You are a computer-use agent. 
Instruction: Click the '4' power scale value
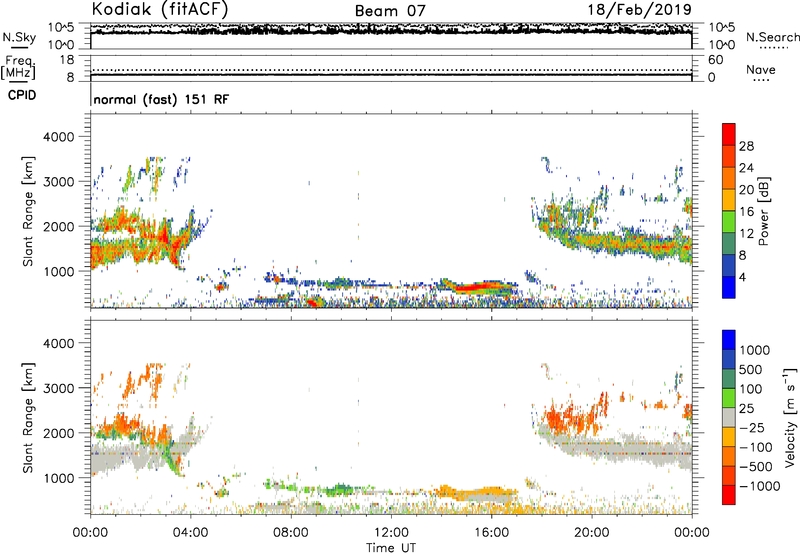[742, 277]
